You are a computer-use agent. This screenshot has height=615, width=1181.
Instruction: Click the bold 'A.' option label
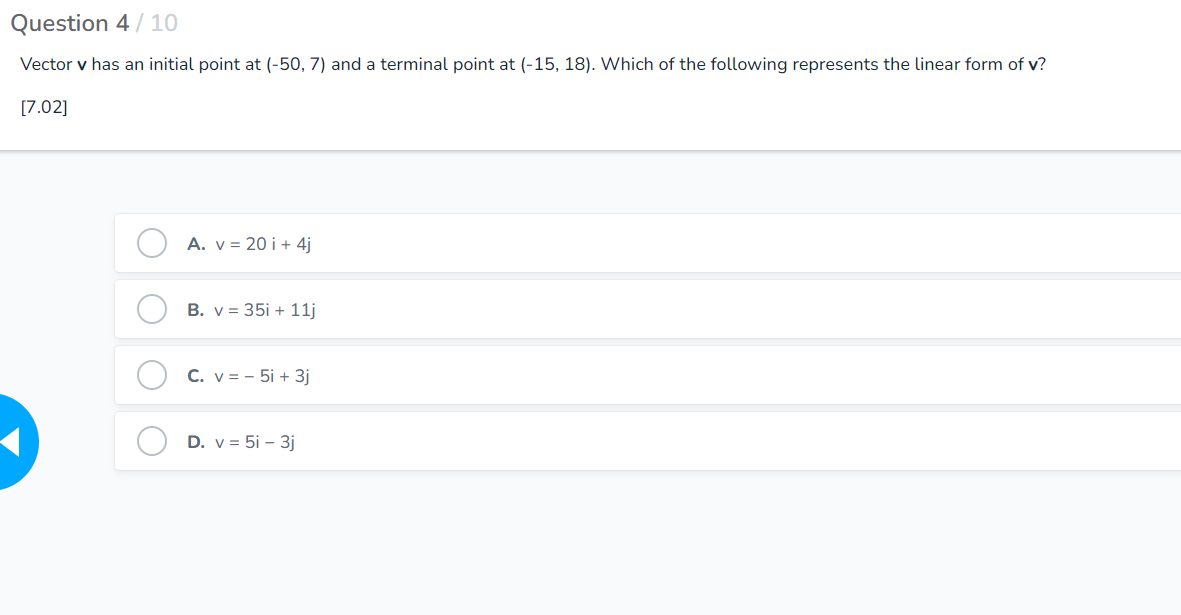(195, 243)
